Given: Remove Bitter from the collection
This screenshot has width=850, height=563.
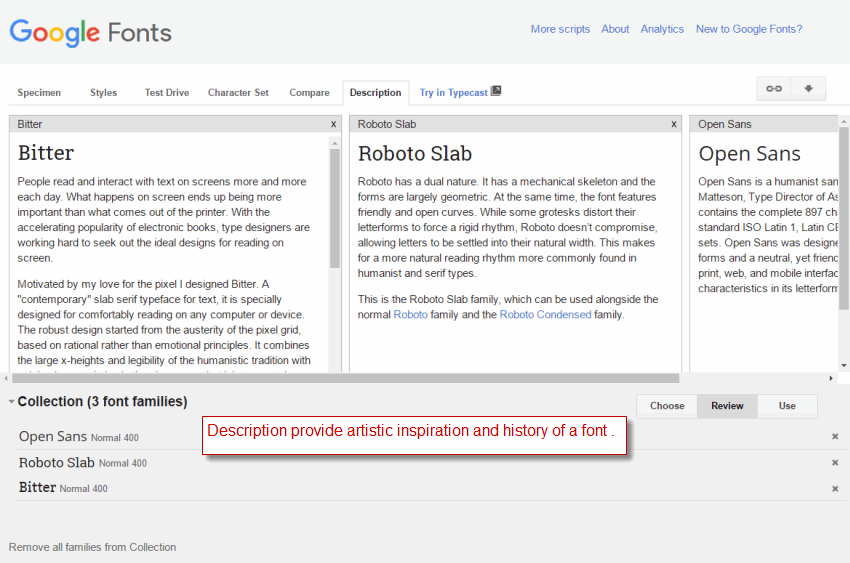Looking at the screenshot, I should coord(835,488).
